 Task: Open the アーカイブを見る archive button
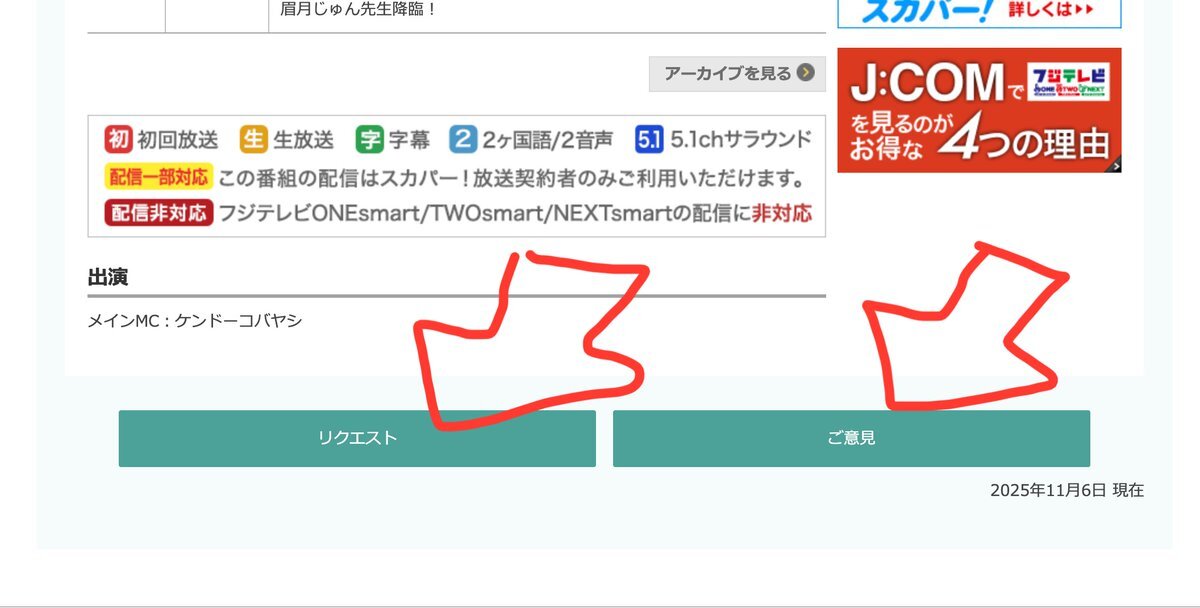737,73
